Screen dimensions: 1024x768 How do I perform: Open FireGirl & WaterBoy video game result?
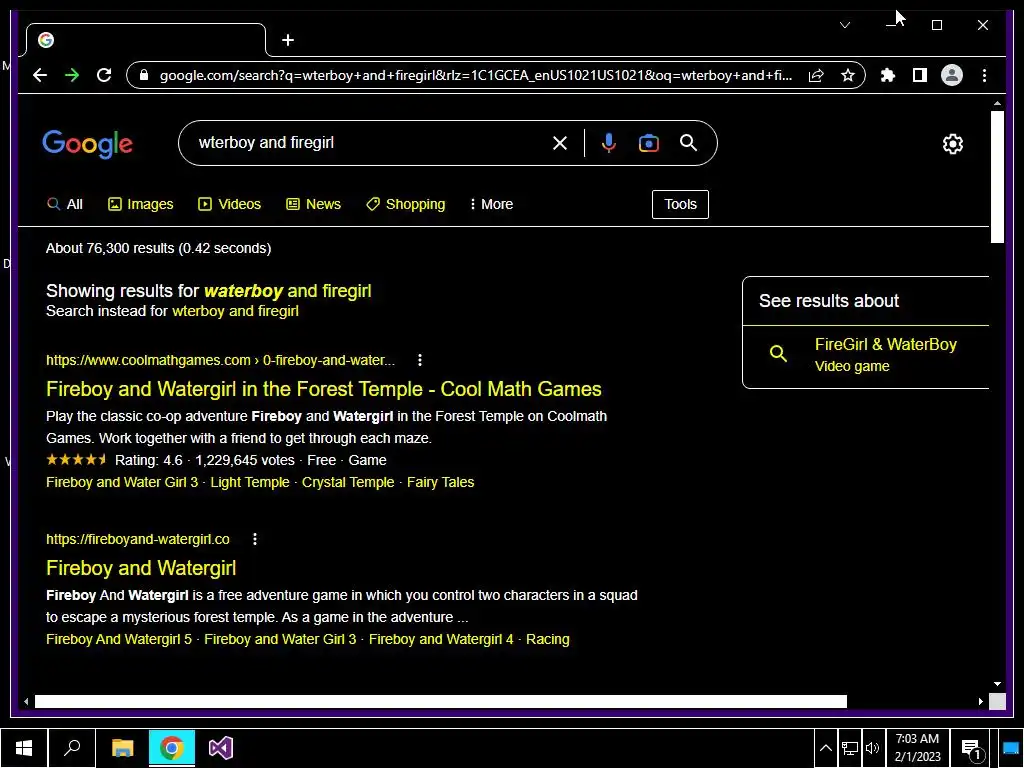click(x=865, y=355)
